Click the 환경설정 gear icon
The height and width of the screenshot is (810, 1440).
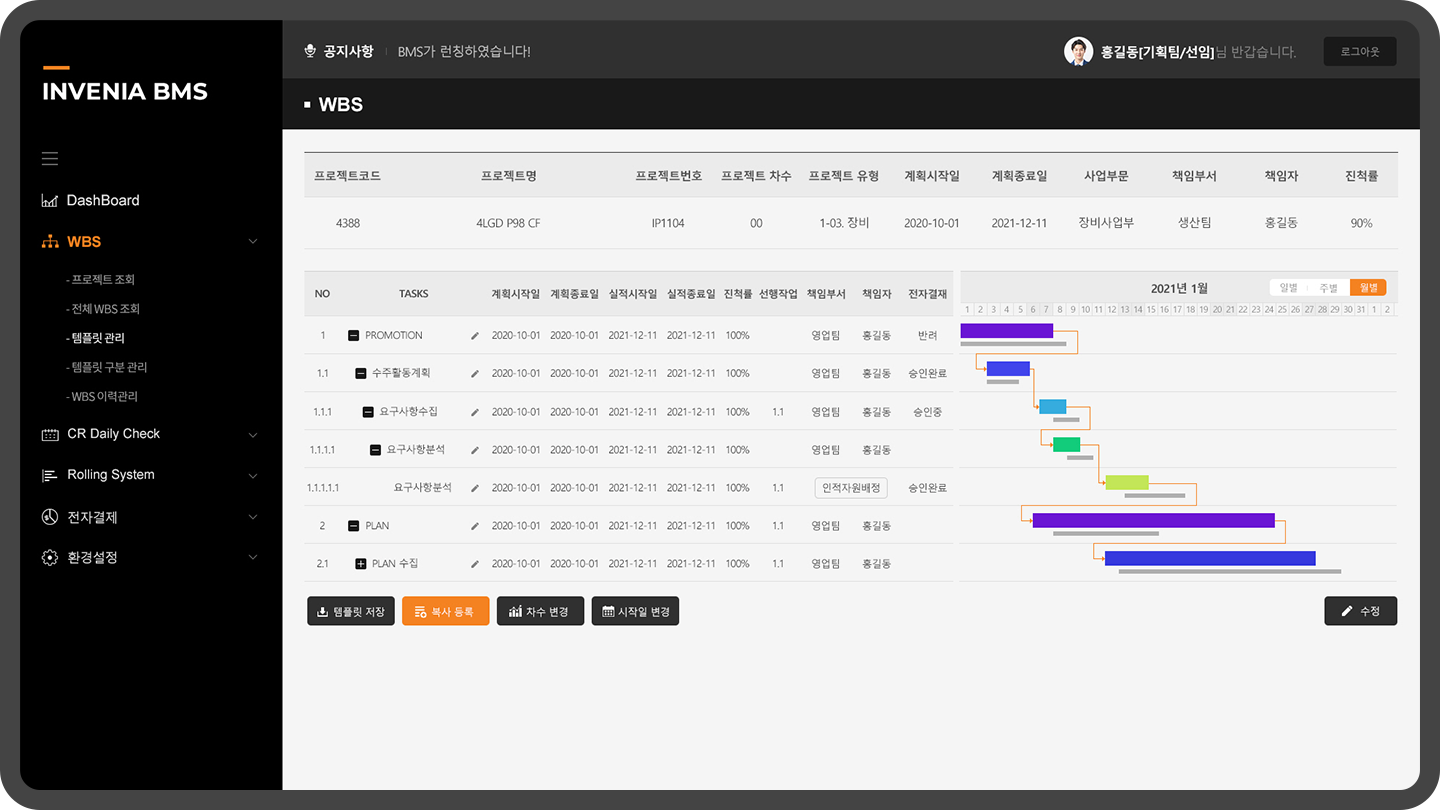point(50,558)
